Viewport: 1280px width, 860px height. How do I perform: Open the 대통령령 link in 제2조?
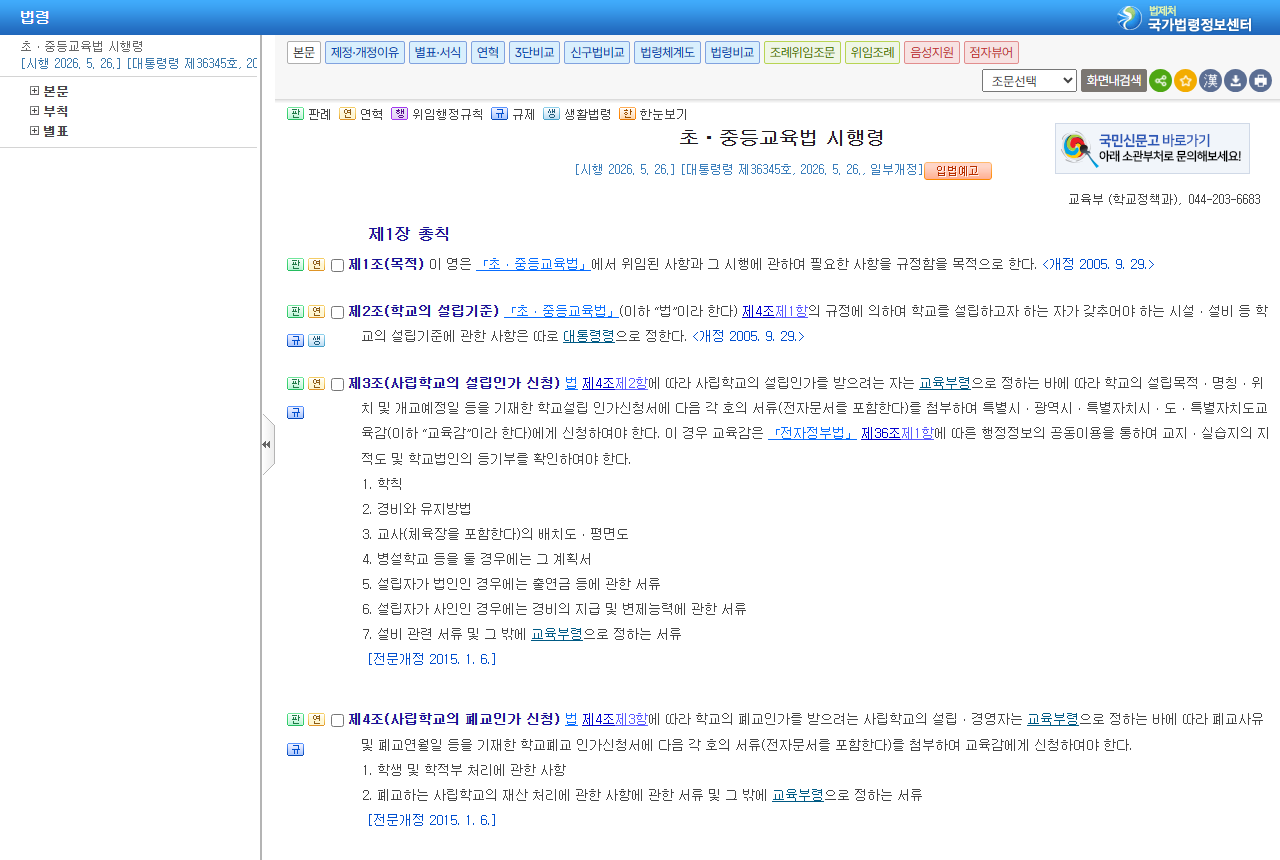coord(589,336)
